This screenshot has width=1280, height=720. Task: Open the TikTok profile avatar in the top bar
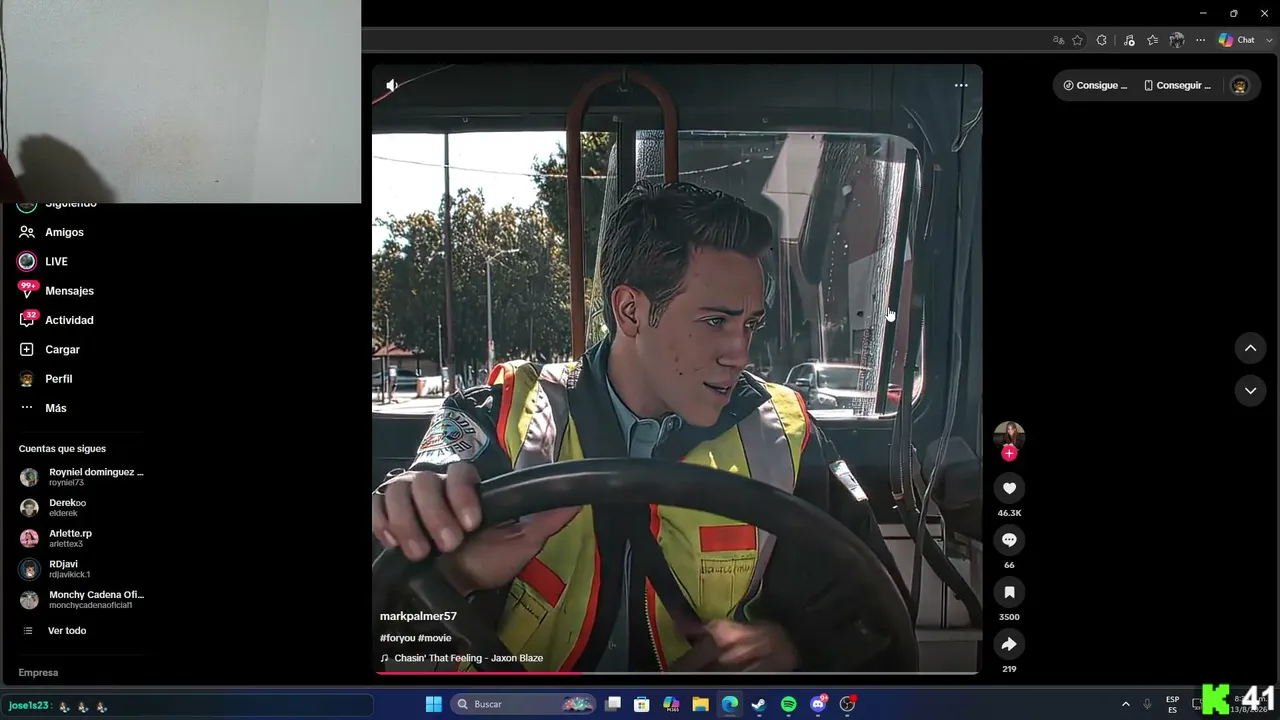tap(1240, 85)
